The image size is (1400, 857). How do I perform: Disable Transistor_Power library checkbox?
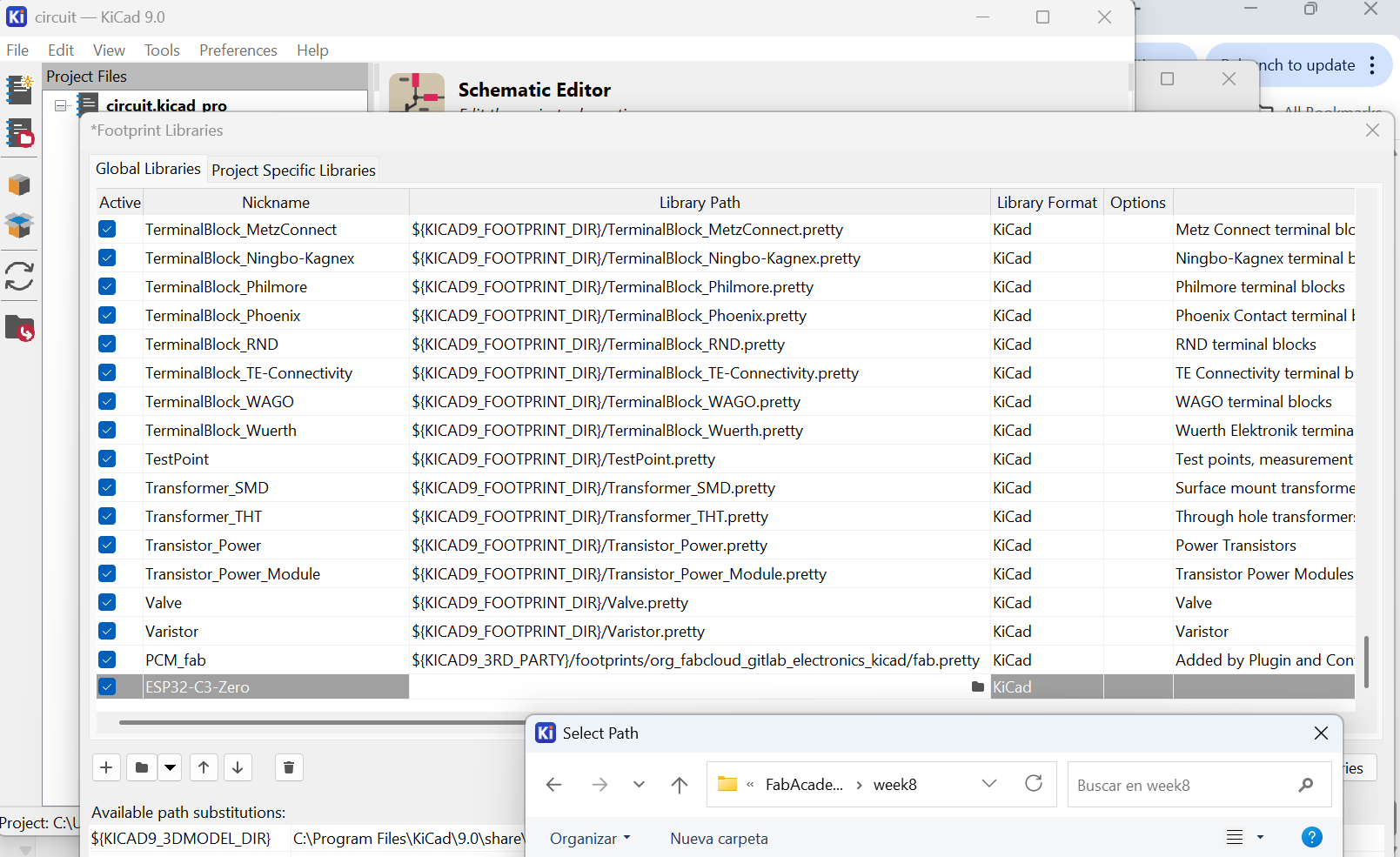107,545
